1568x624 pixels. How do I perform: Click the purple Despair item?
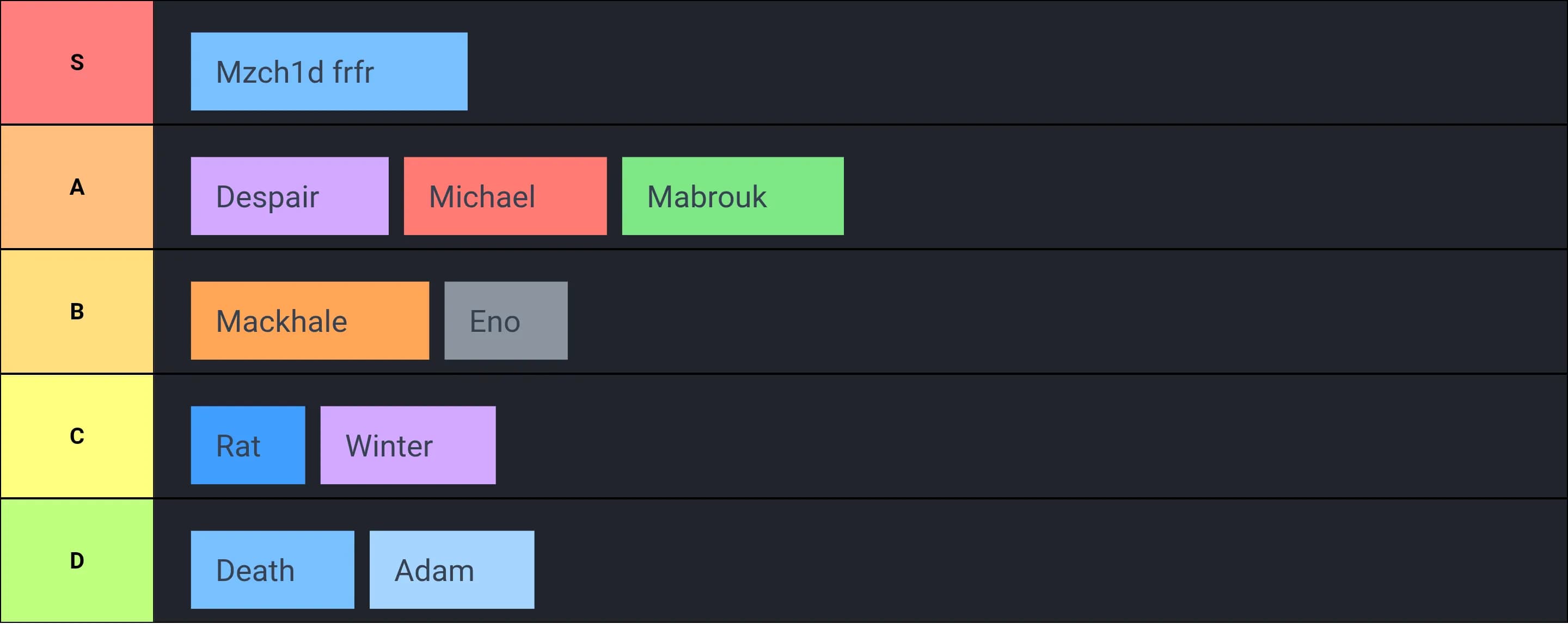click(289, 196)
